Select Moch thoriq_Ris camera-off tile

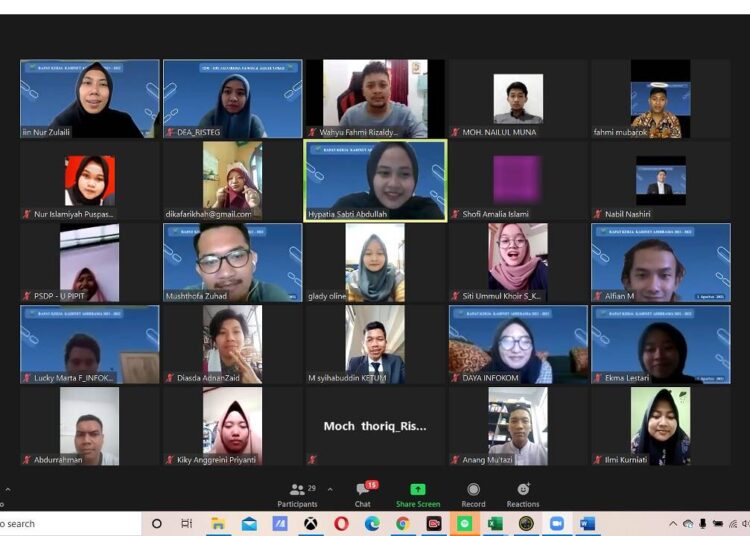point(375,427)
